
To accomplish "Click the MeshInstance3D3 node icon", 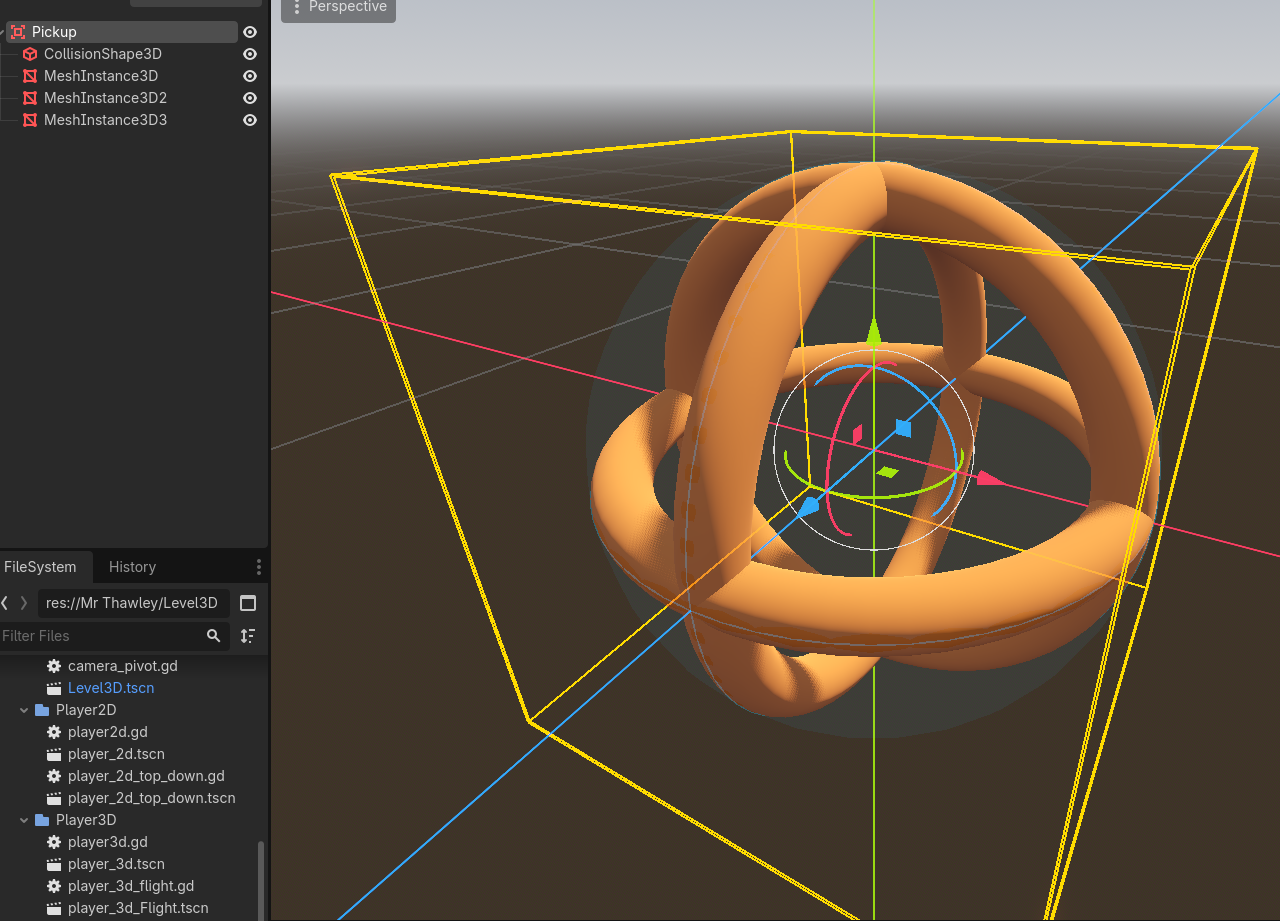I will [x=30, y=120].
